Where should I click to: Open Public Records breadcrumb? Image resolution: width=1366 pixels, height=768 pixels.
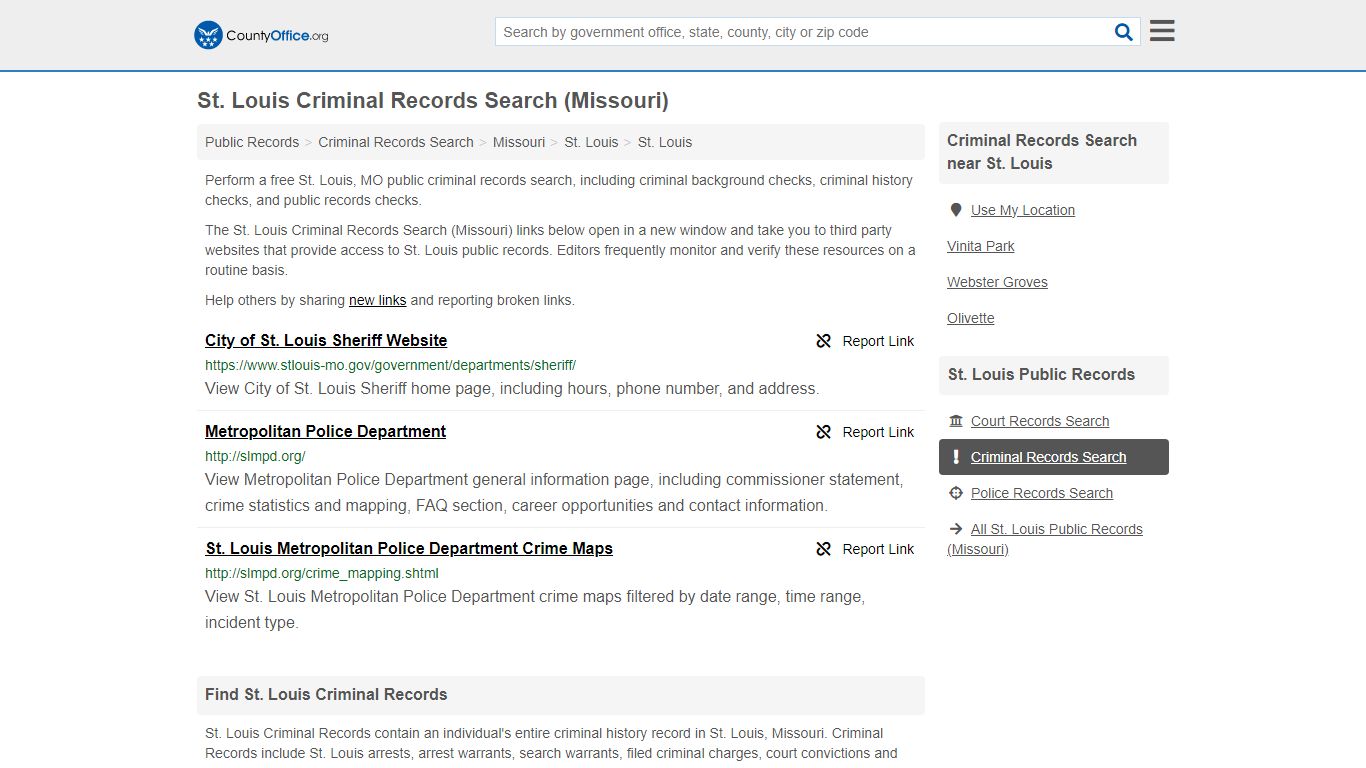coord(252,142)
